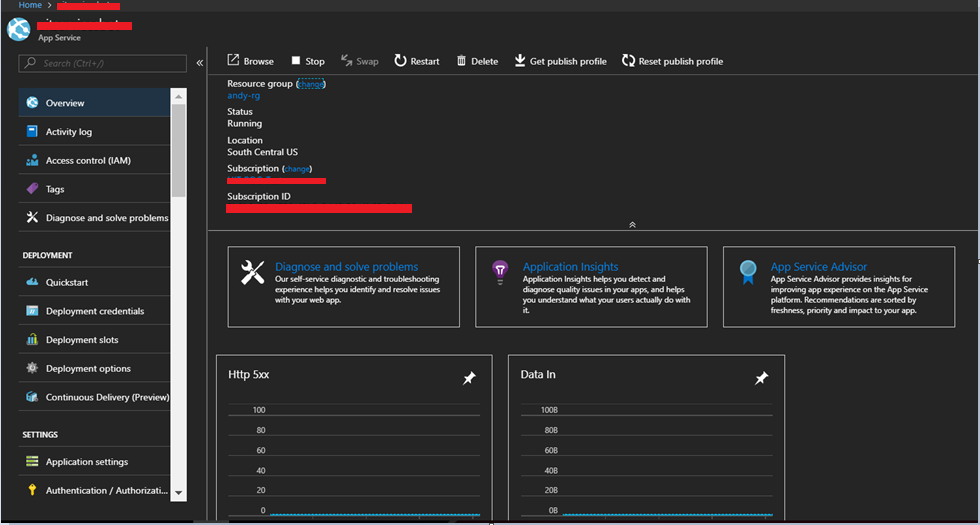Collapse the sidebar with double chevron

pyautogui.click(x=199, y=63)
